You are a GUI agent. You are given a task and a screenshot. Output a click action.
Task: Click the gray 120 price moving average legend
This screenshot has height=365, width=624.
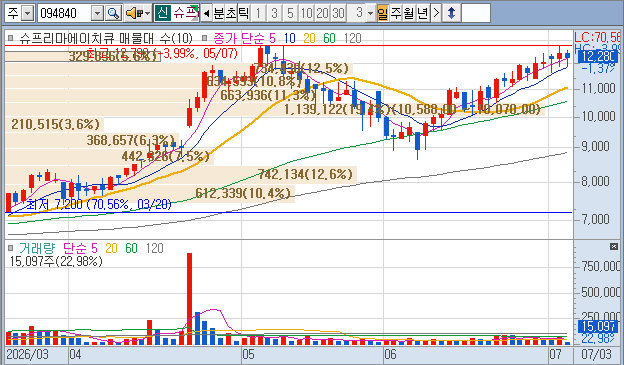click(353, 38)
